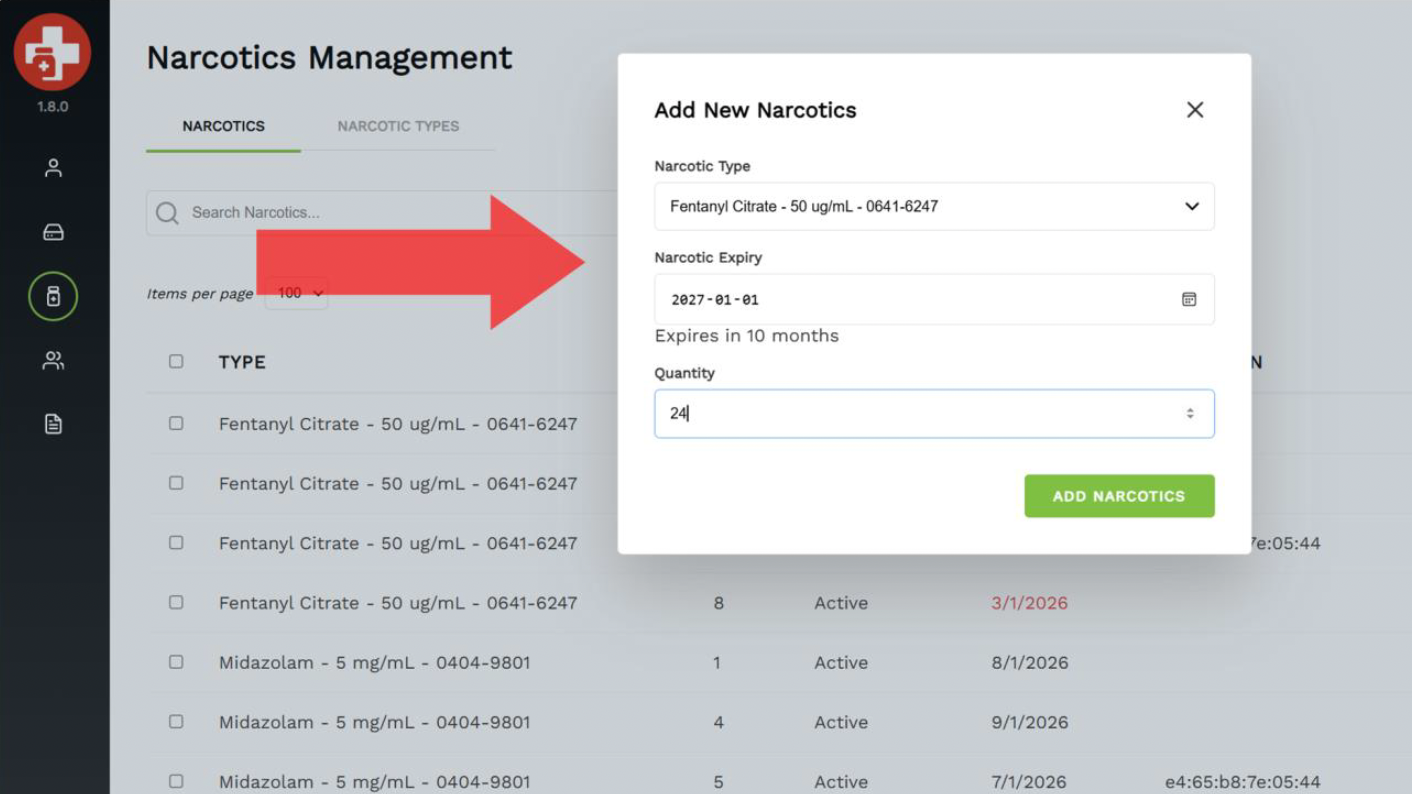1412x794 pixels.
Task: Click the Add Narcotics button
Action: coord(1118,496)
